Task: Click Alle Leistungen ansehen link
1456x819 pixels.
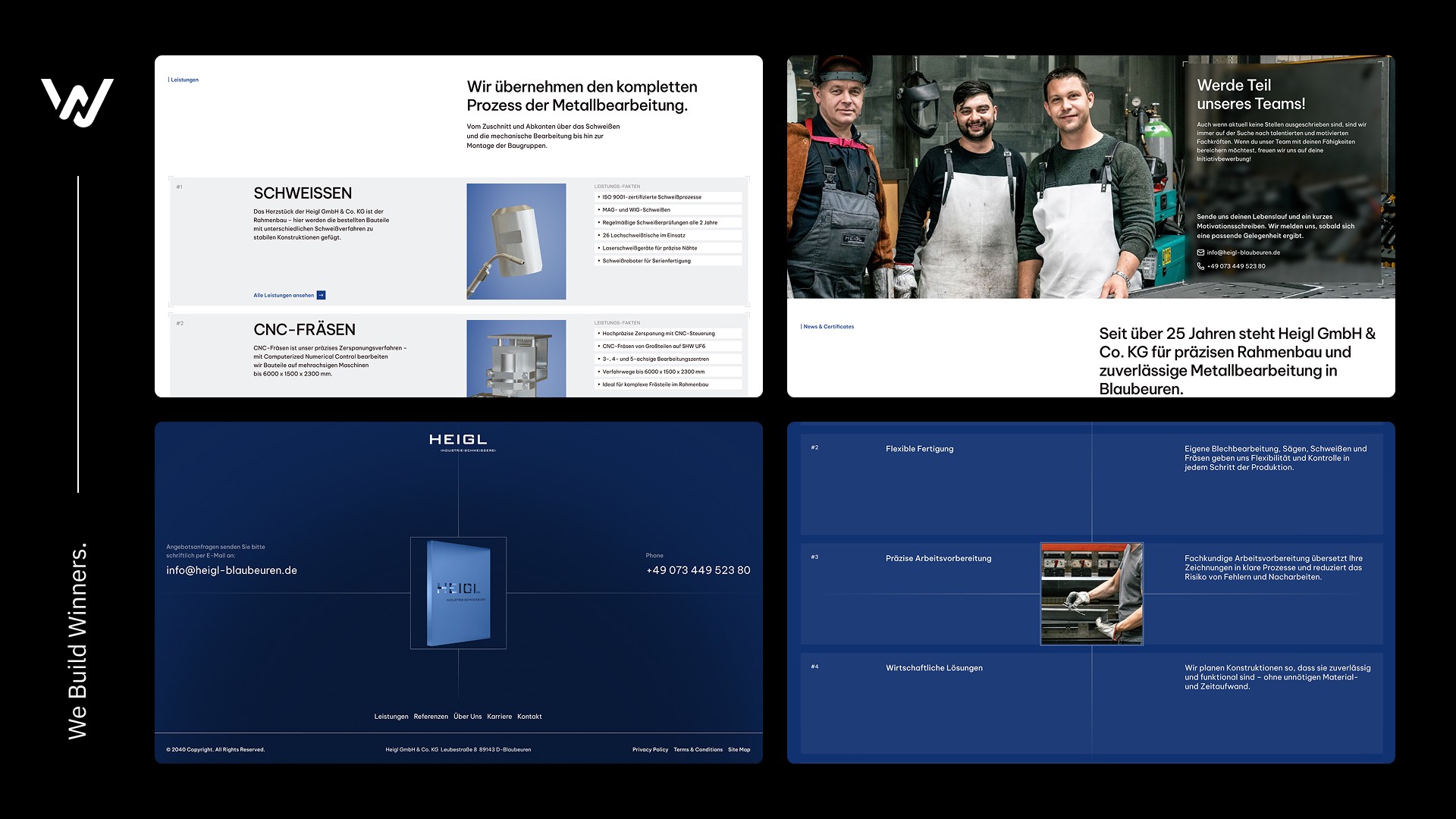Action: pyautogui.click(x=284, y=296)
